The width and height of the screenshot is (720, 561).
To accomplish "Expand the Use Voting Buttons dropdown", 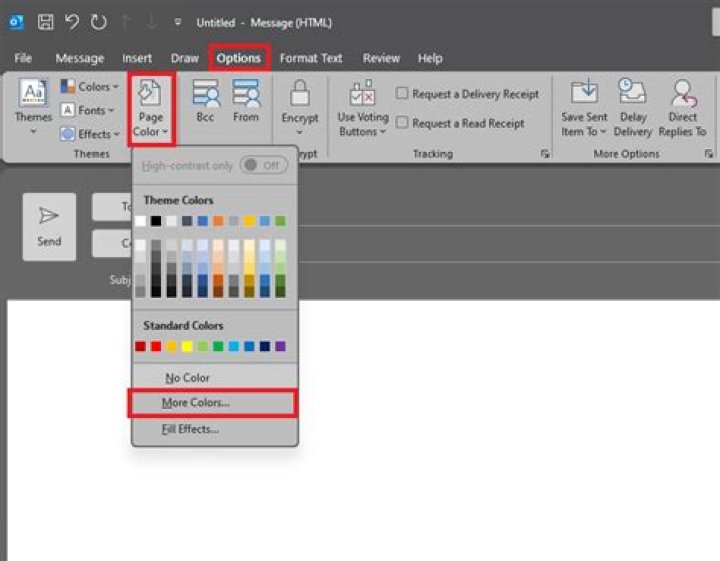I will click(x=361, y=110).
